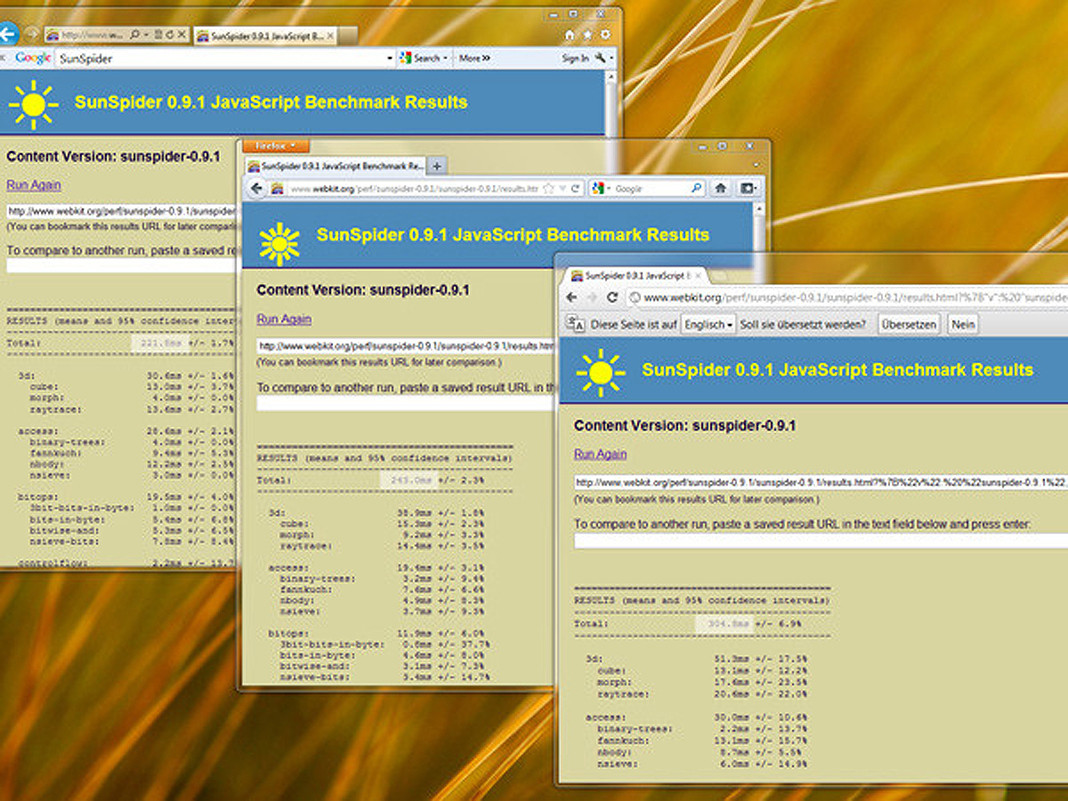Click the Chrome back arrow
Viewport: 1068px width, 801px height.
point(572,298)
